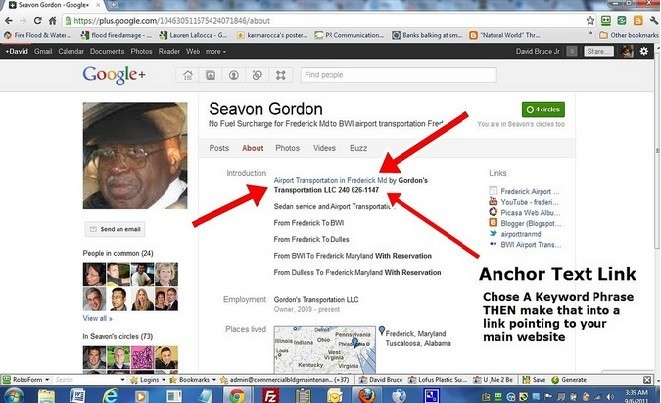Open 'Airport Transportation in Frederick Md' link
Image resolution: width=661 pixels, height=403 pixels.
coord(330,180)
